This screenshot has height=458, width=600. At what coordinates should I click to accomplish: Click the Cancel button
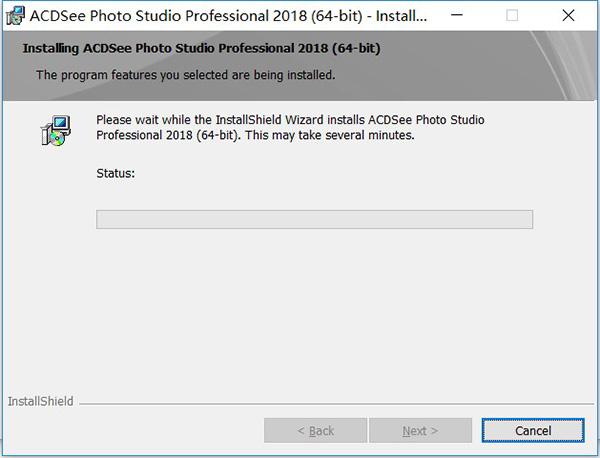point(533,430)
